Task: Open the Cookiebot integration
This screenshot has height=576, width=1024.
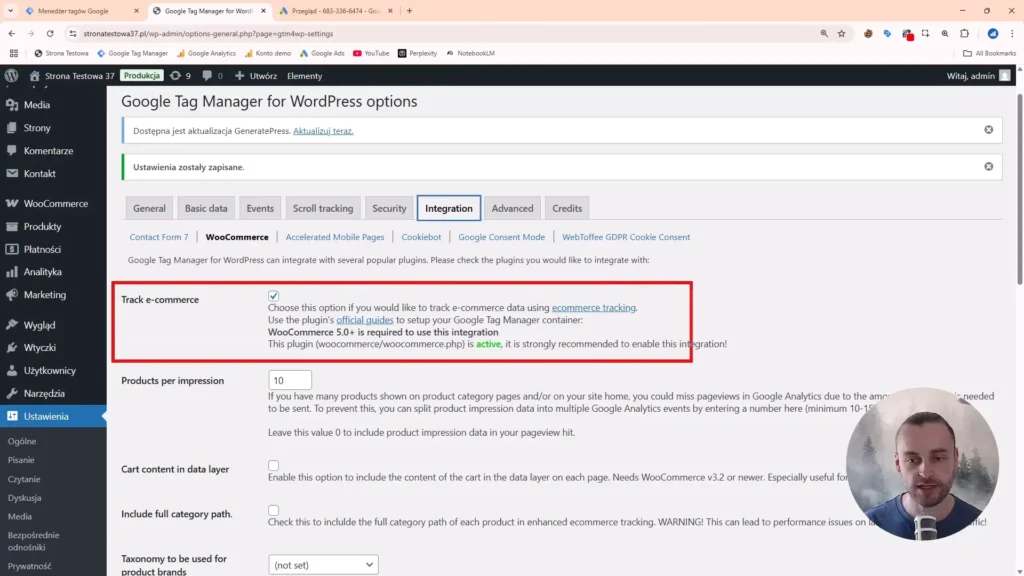Action: (421, 237)
